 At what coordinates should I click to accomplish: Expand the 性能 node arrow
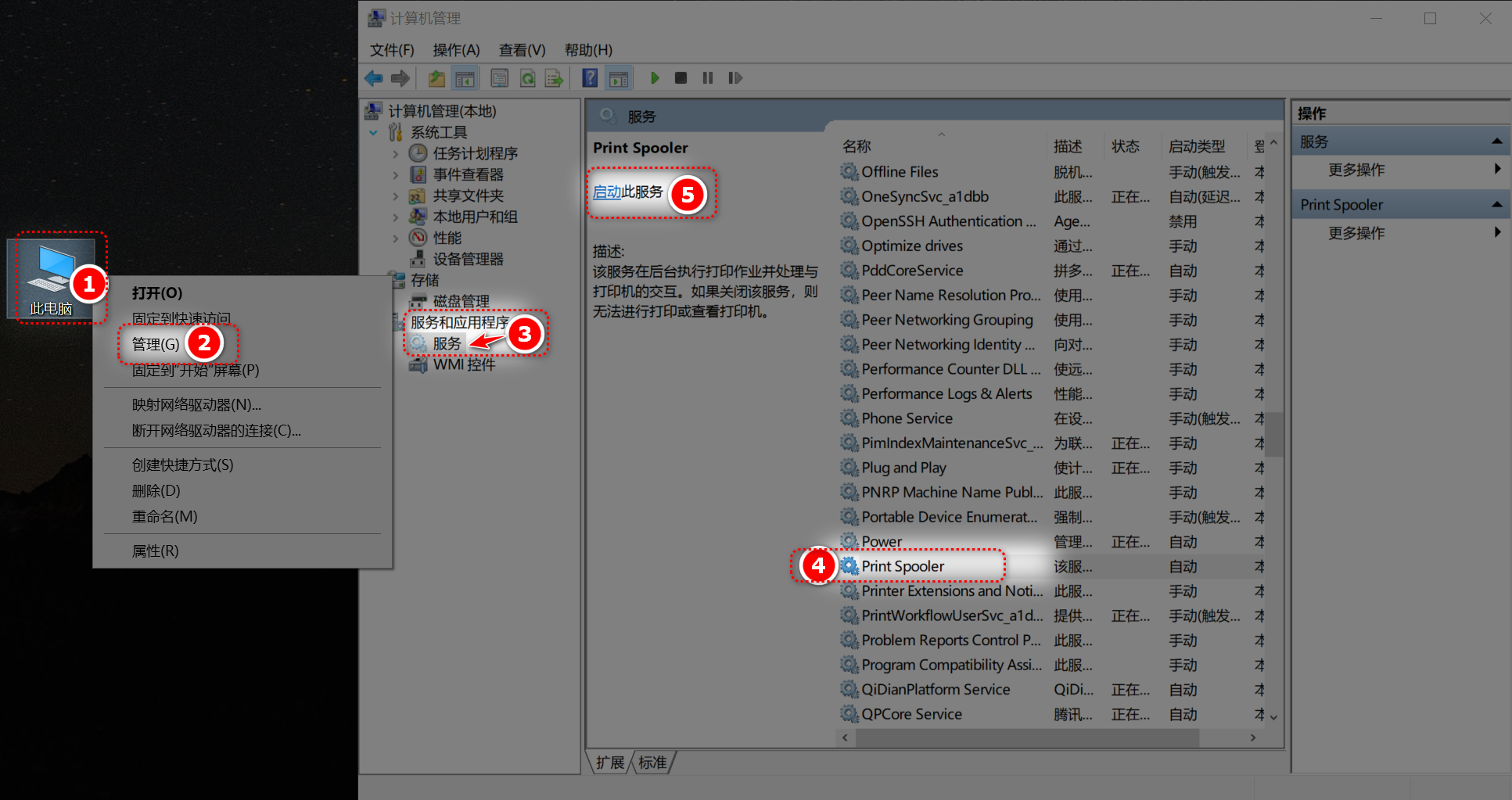click(395, 239)
